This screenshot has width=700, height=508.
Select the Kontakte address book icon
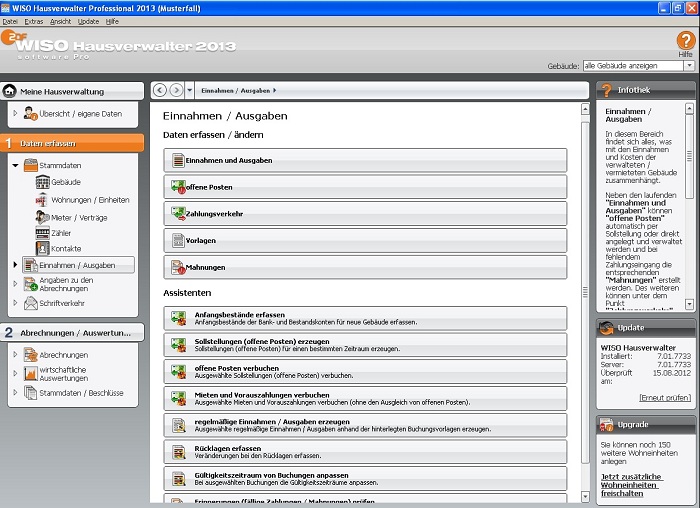pyautogui.click(x=42, y=248)
